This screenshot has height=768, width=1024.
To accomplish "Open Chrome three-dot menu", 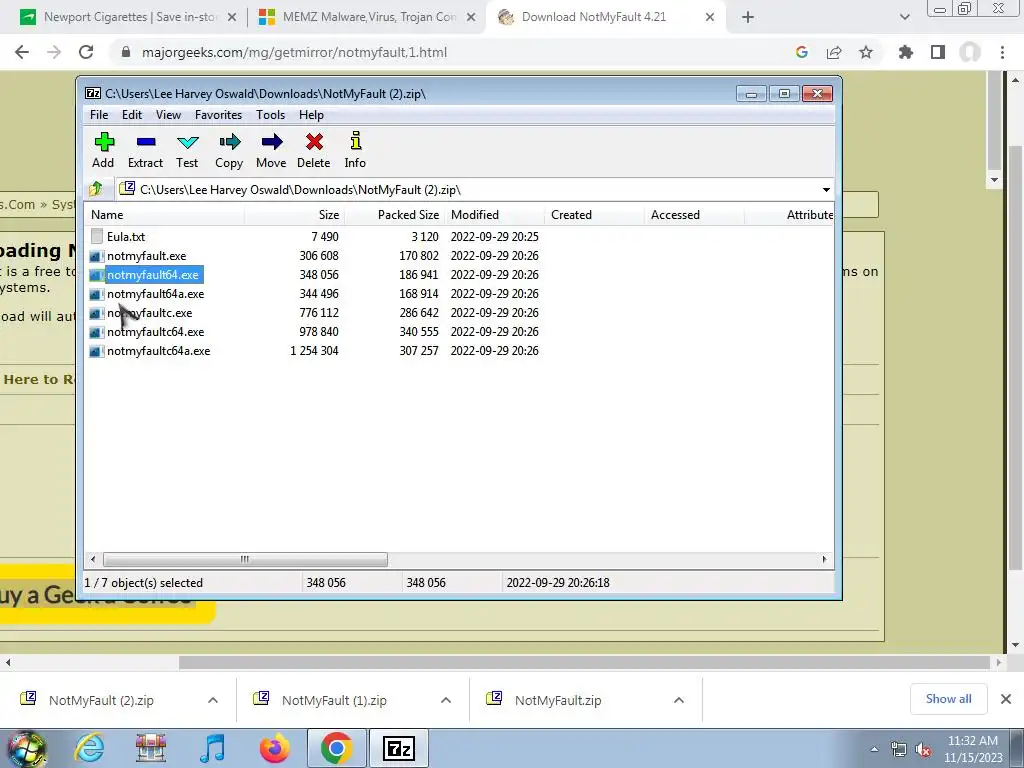I will (1002, 52).
